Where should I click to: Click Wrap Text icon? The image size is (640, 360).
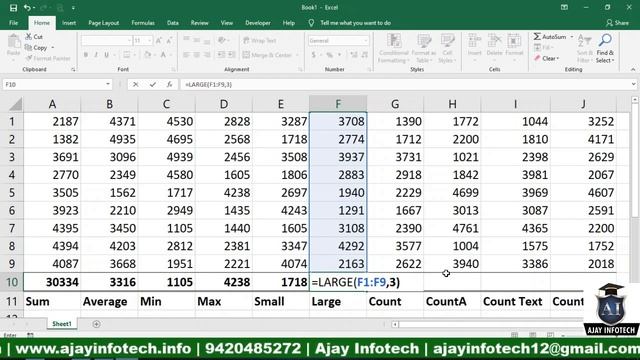246,40
